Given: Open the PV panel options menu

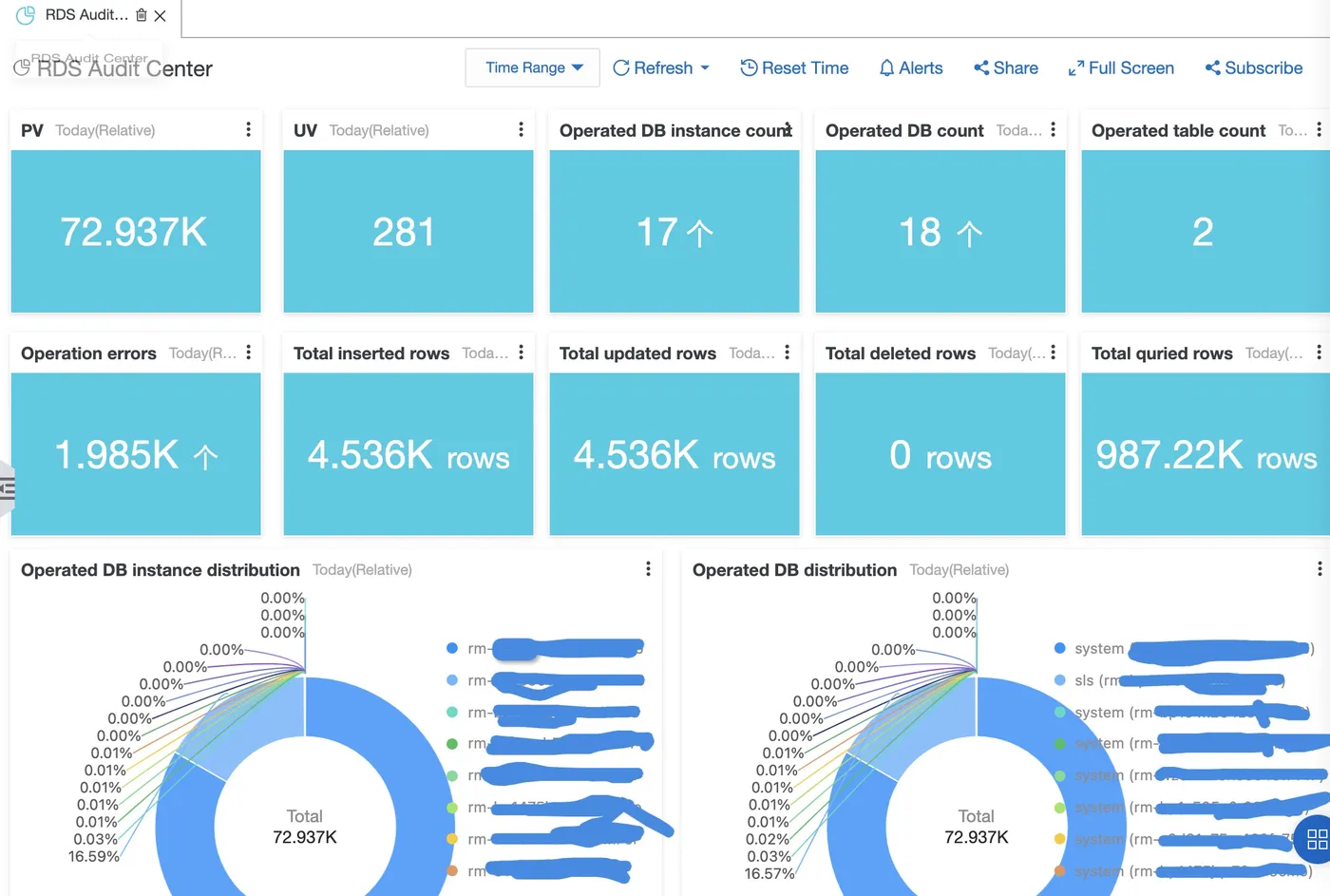Looking at the screenshot, I should (x=249, y=129).
